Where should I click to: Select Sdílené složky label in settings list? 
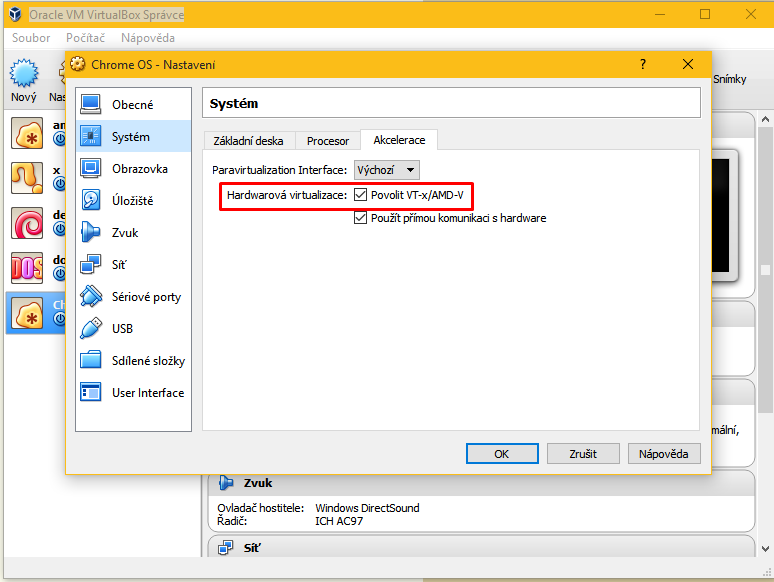coord(148,361)
